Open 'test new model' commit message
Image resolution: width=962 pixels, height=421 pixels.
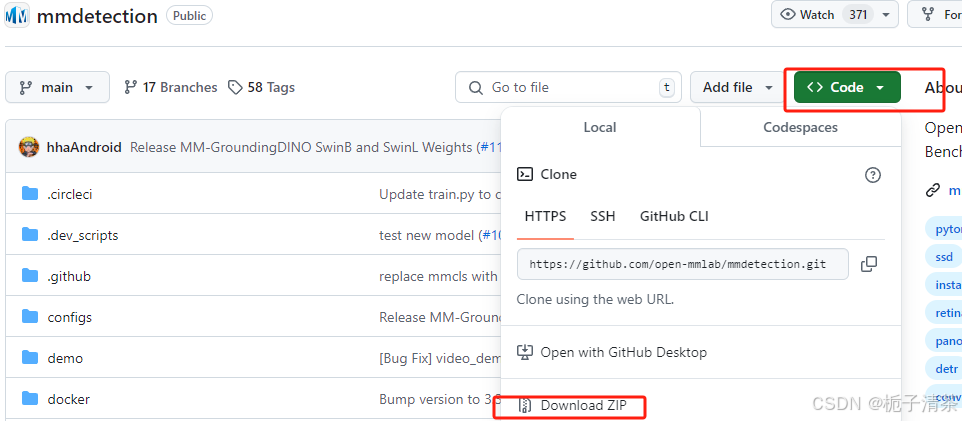click(x=441, y=235)
